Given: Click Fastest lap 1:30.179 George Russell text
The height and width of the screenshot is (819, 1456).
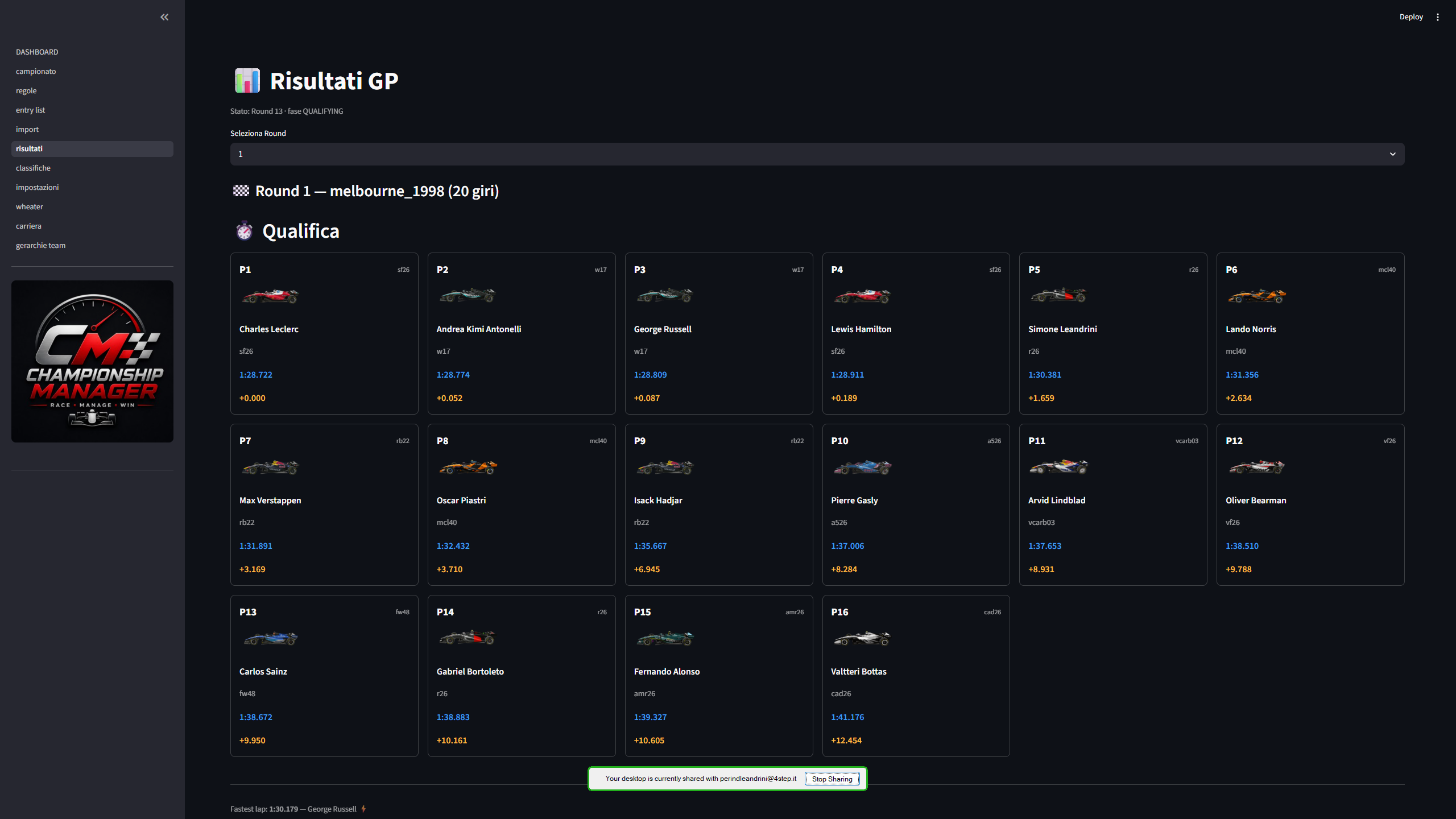Looking at the screenshot, I should tap(293, 809).
